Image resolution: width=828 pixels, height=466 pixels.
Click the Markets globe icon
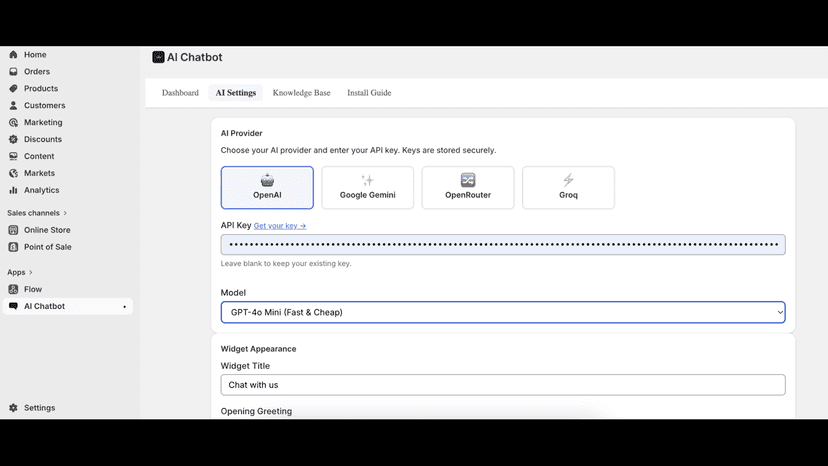point(13,173)
